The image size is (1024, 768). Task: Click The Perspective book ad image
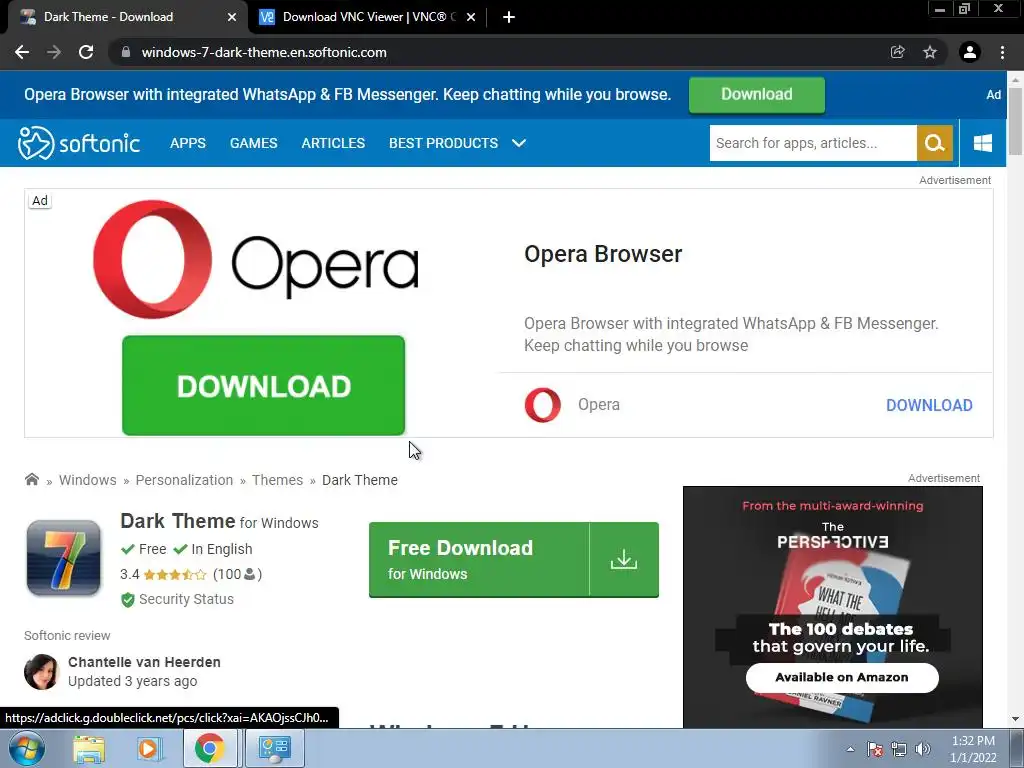[x=833, y=607]
